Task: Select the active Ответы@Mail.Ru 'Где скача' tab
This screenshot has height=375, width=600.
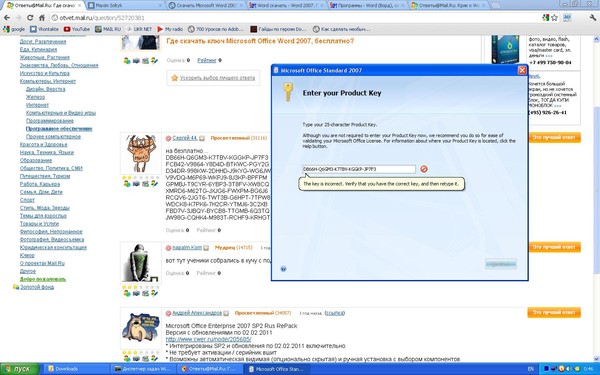Action: pyautogui.click(x=45, y=5)
